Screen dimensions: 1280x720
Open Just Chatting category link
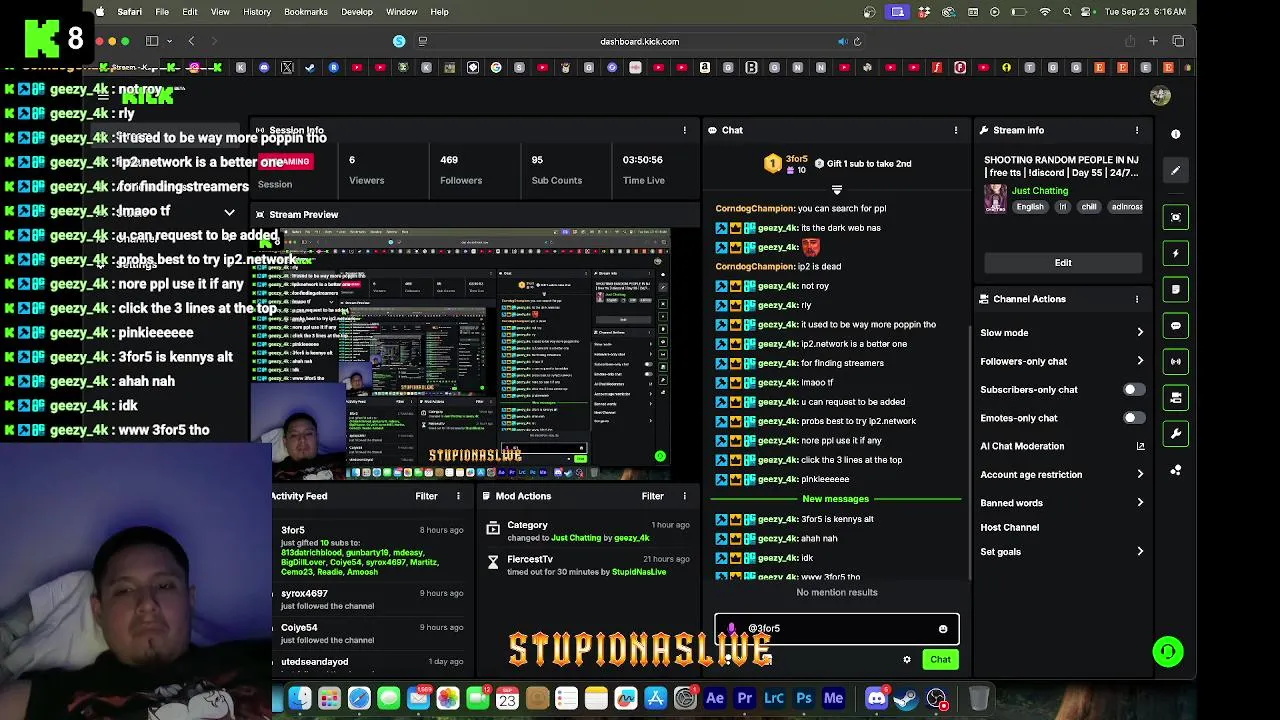(1040, 191)
